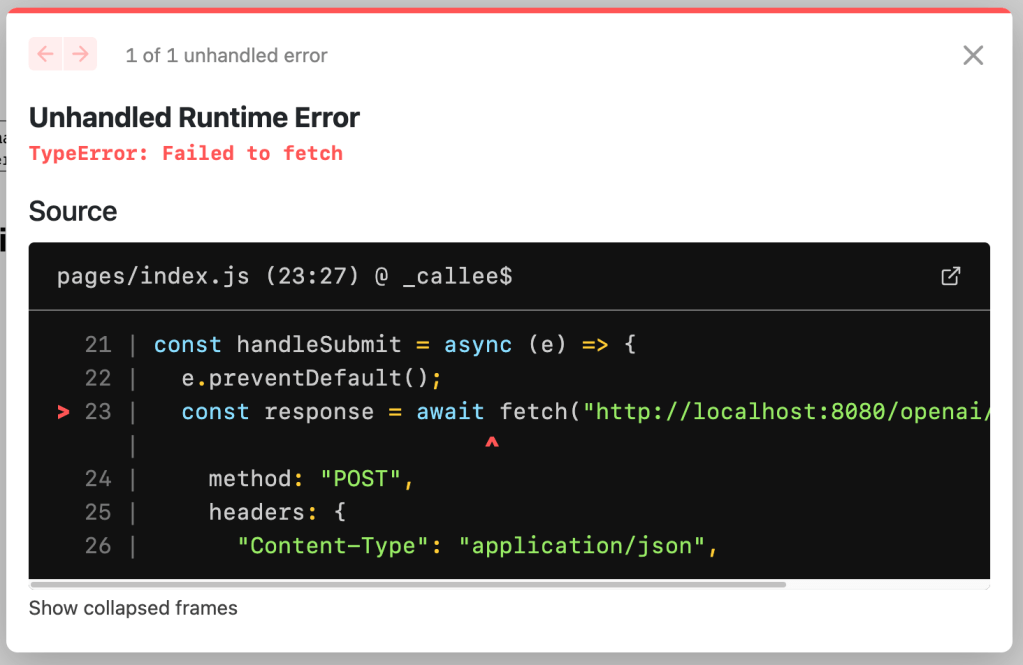This screenshot has height=665, width=1023.
Task: Click the '1 of 1 unhandled error' counter
Action: (226, 56)
